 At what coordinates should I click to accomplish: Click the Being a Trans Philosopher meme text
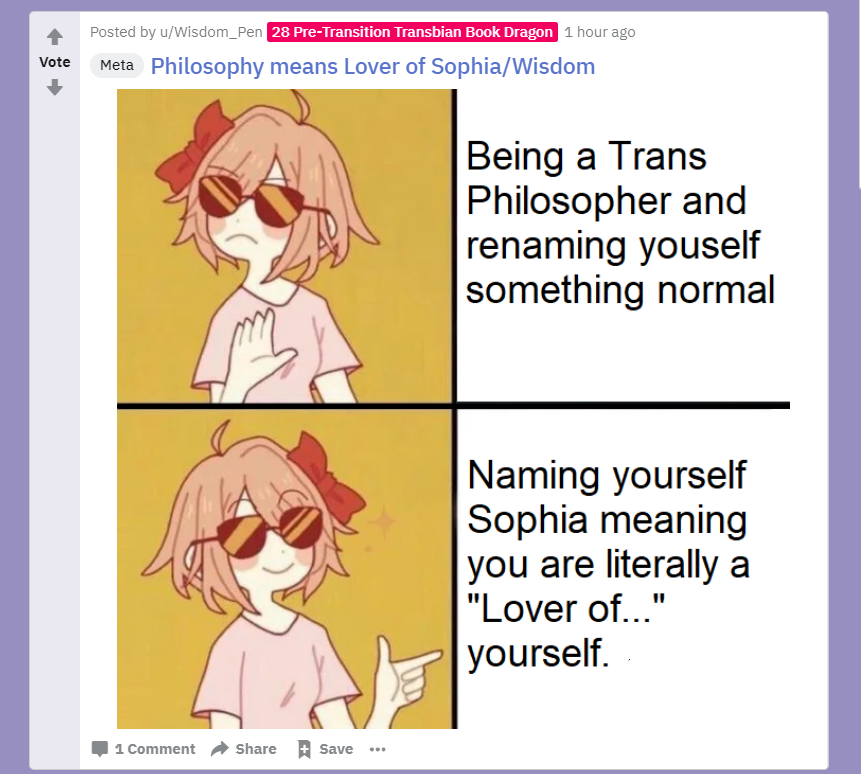click(x=620, y=222)
